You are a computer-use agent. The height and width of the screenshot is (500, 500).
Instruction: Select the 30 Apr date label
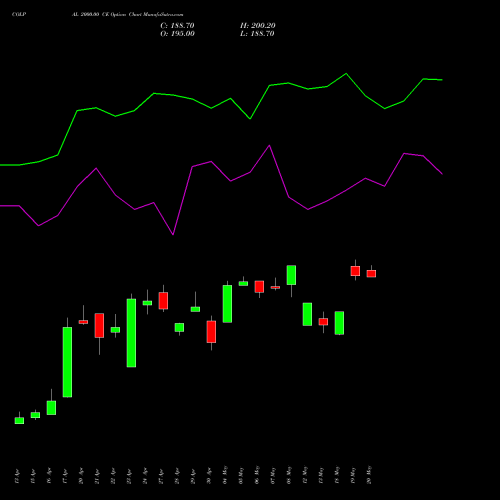pyautogui.click(x=209, y=476)
